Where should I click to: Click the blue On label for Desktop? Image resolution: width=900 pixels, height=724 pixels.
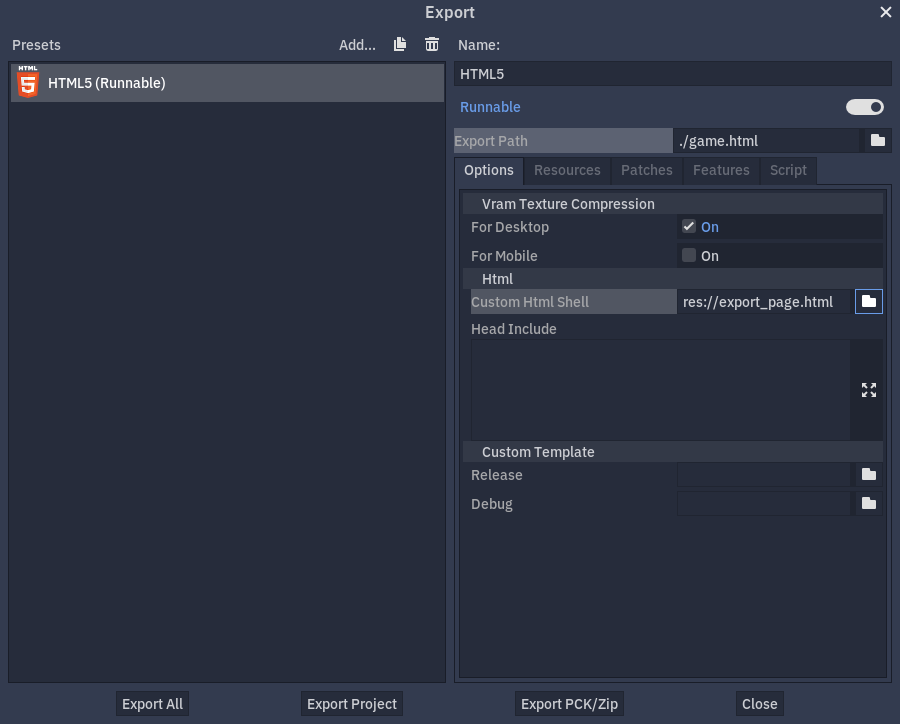point(709,226)
